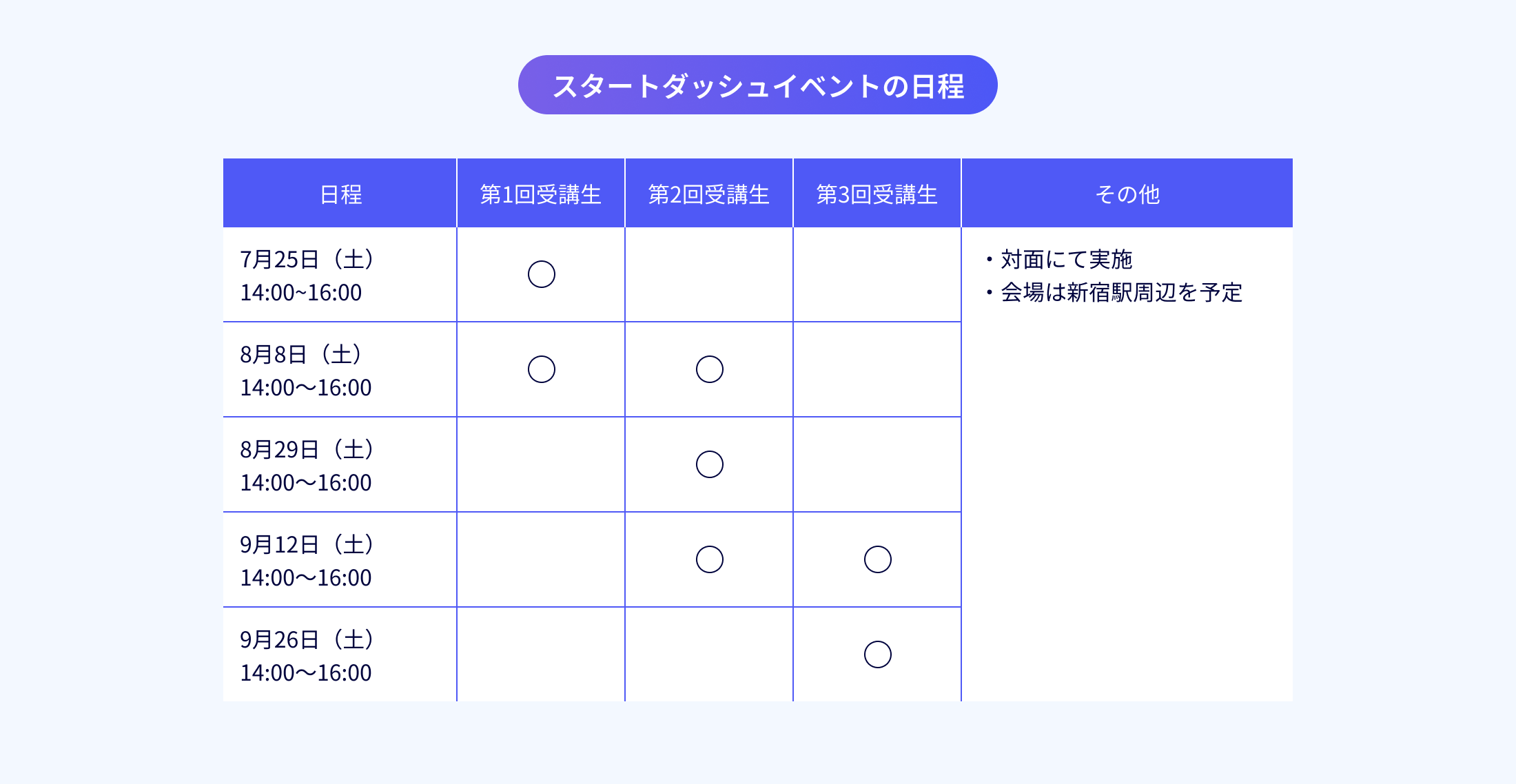Select the 日程 column header
Viewport: 1516px width, 784px height.
pos(340,193)
